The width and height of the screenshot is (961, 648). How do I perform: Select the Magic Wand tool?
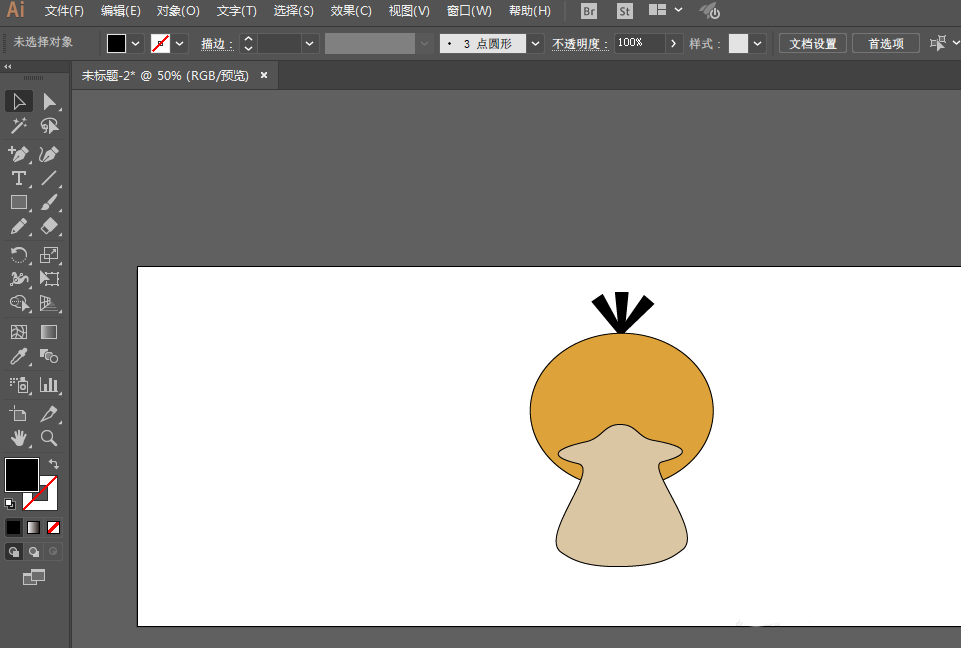18,126
